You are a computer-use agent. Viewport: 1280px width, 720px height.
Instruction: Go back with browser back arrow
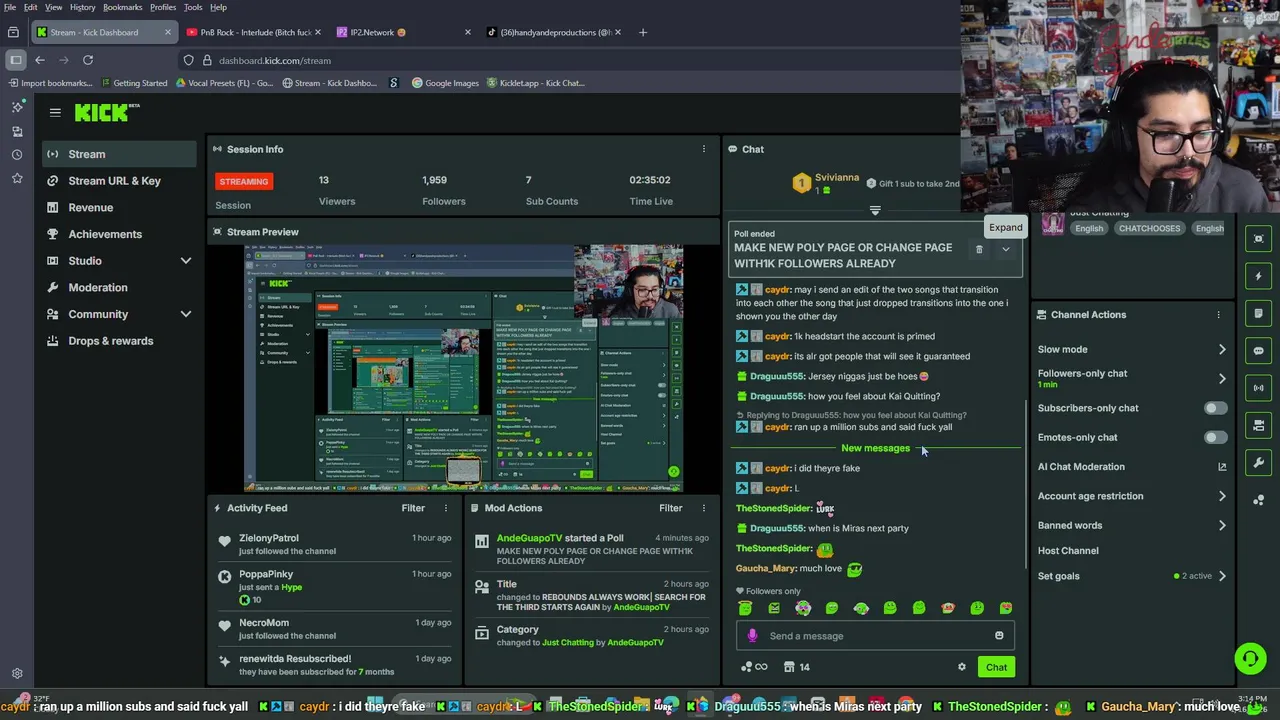40,60
